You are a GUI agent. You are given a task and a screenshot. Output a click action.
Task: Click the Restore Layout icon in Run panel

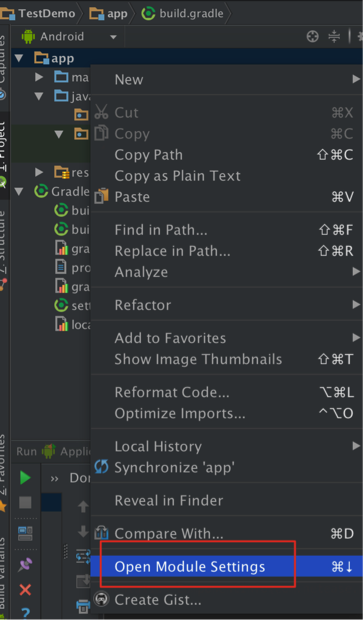point(25,533)
